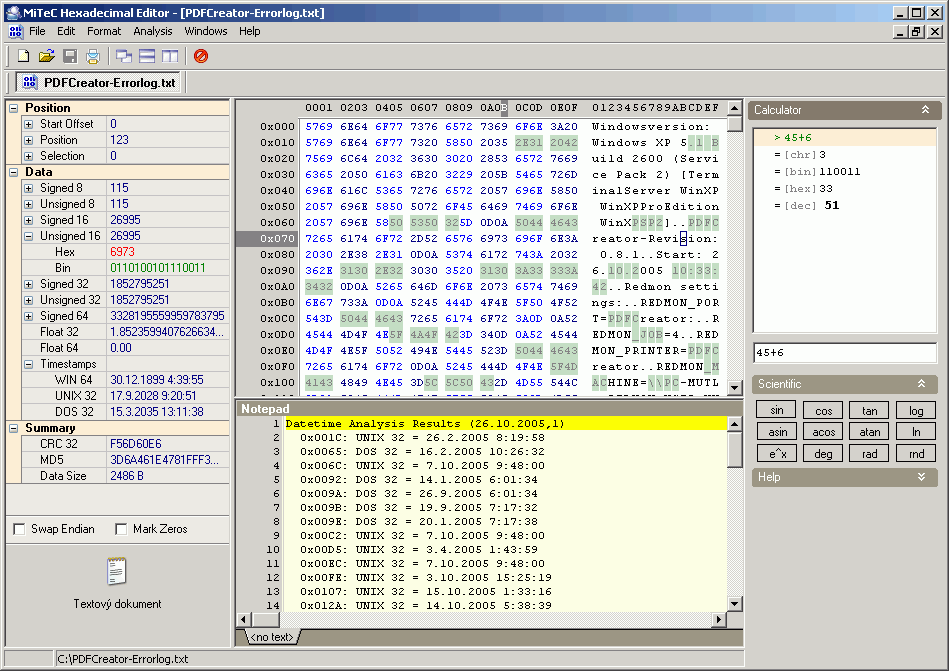Expand the Start Offset row
Screen dimensions: 949x671
[28, 124]
